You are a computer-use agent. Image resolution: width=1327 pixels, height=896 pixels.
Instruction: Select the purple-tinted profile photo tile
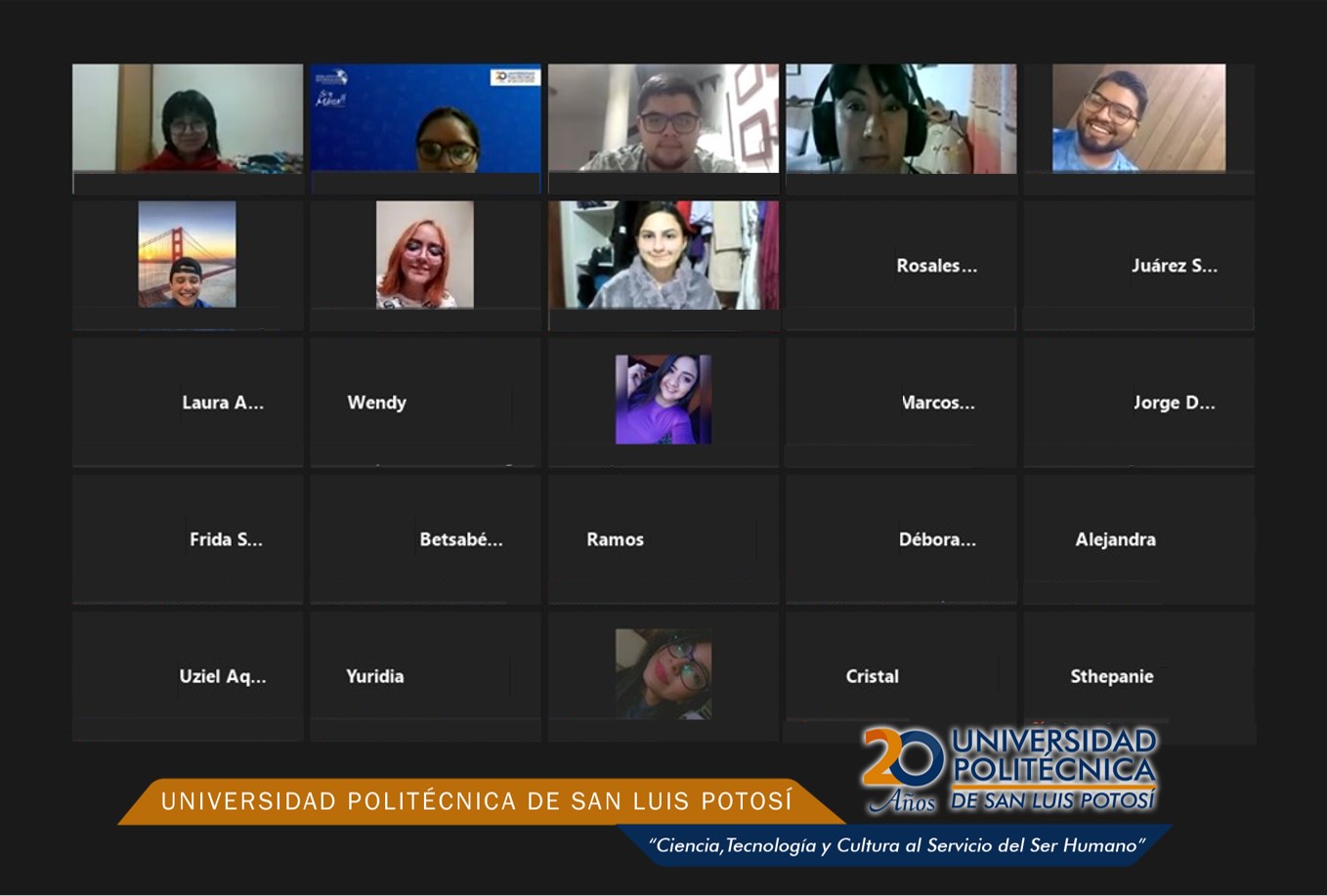(x=663, y=400)
